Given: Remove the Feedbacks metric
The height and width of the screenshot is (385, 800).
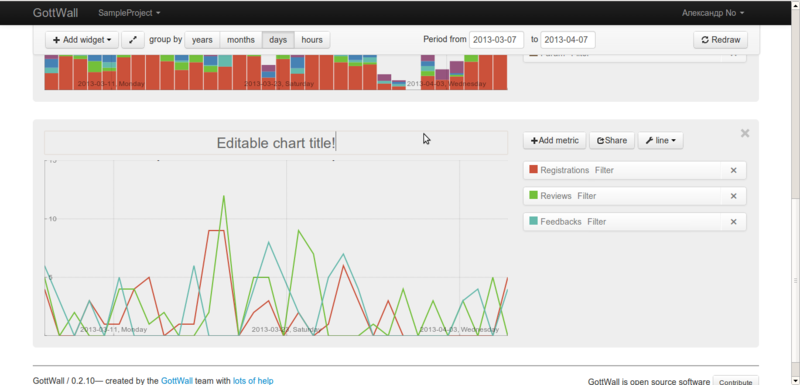Looking at the screenshot, I should 734,222.
